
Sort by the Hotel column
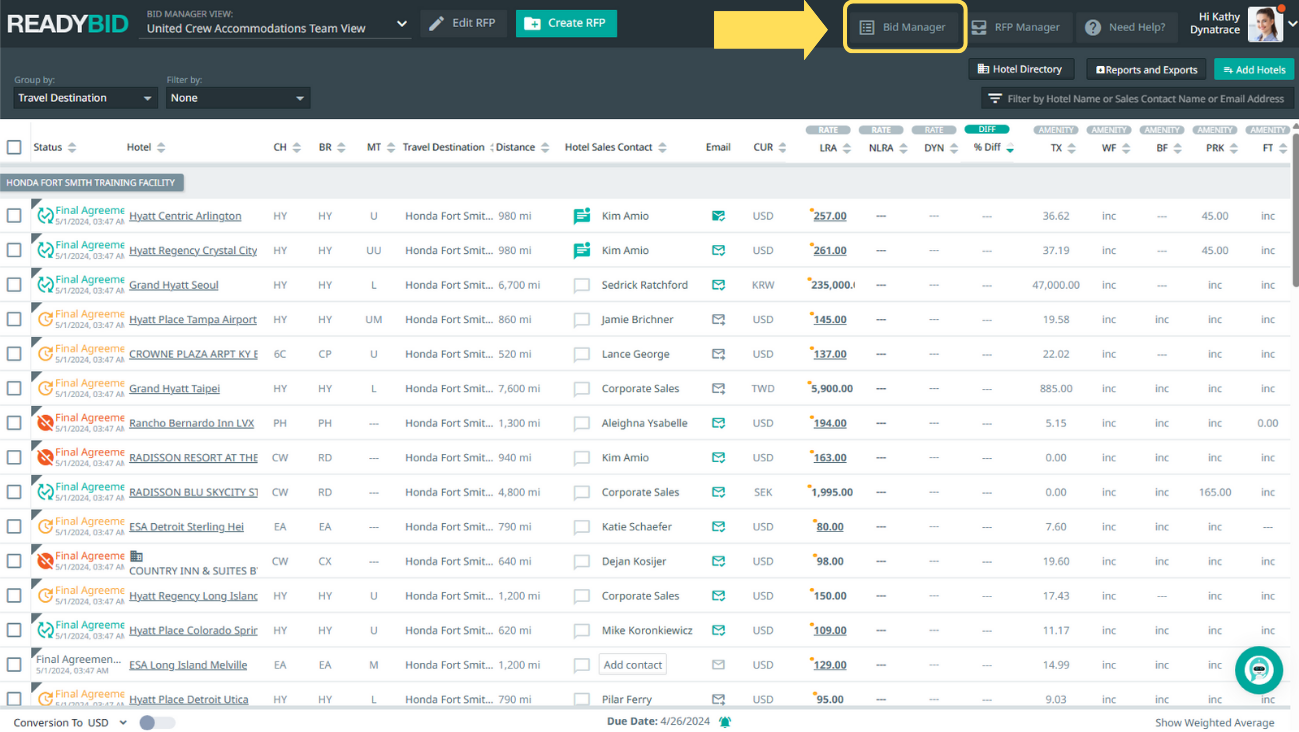pos(161,148)
